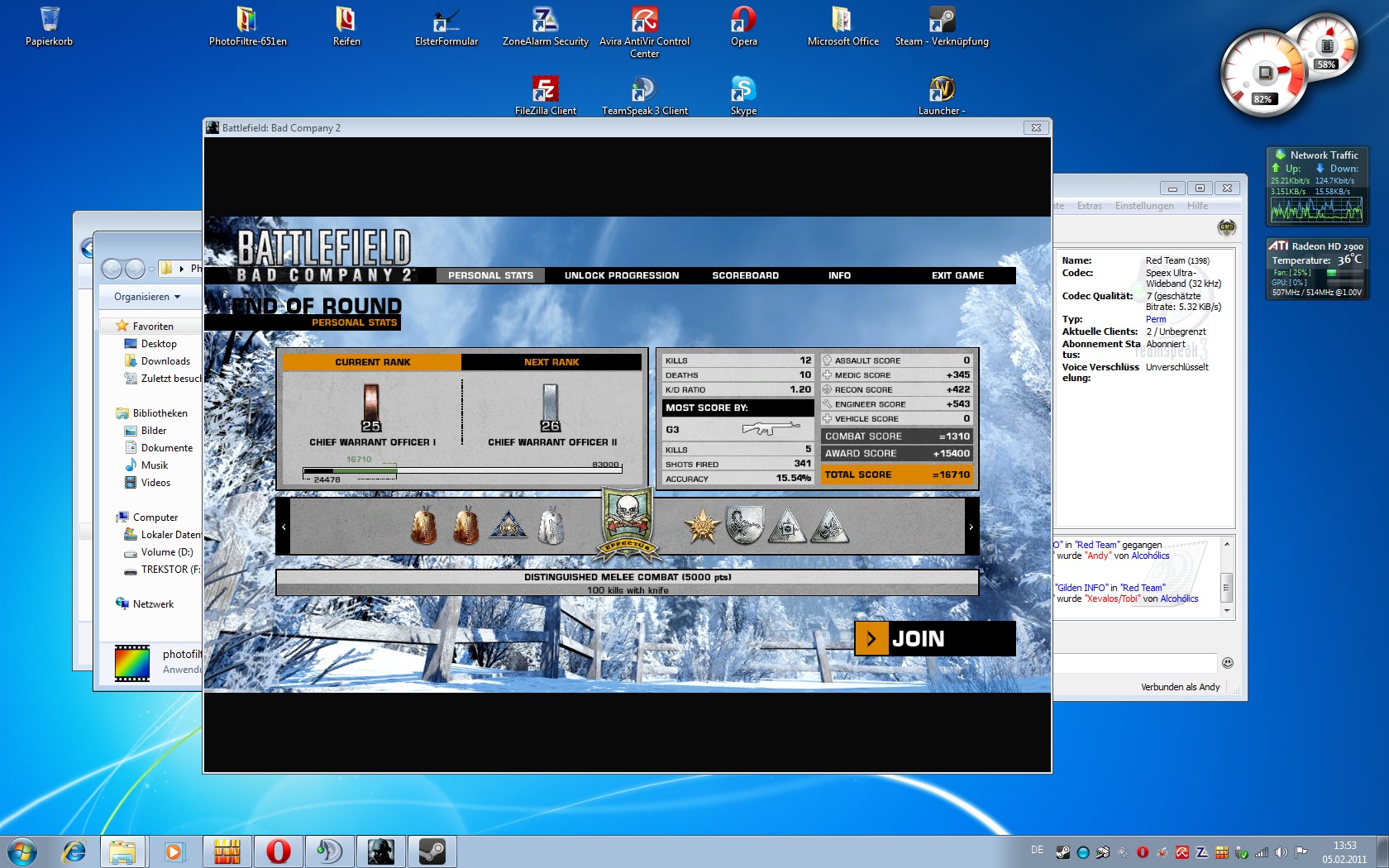Click the Organisieren button in Explorer
The image size is (1389, 868).
[147, 297]
